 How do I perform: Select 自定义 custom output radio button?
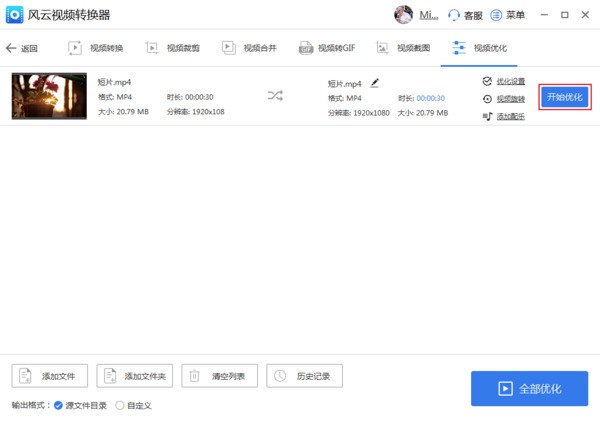click(x=120, y=405)
